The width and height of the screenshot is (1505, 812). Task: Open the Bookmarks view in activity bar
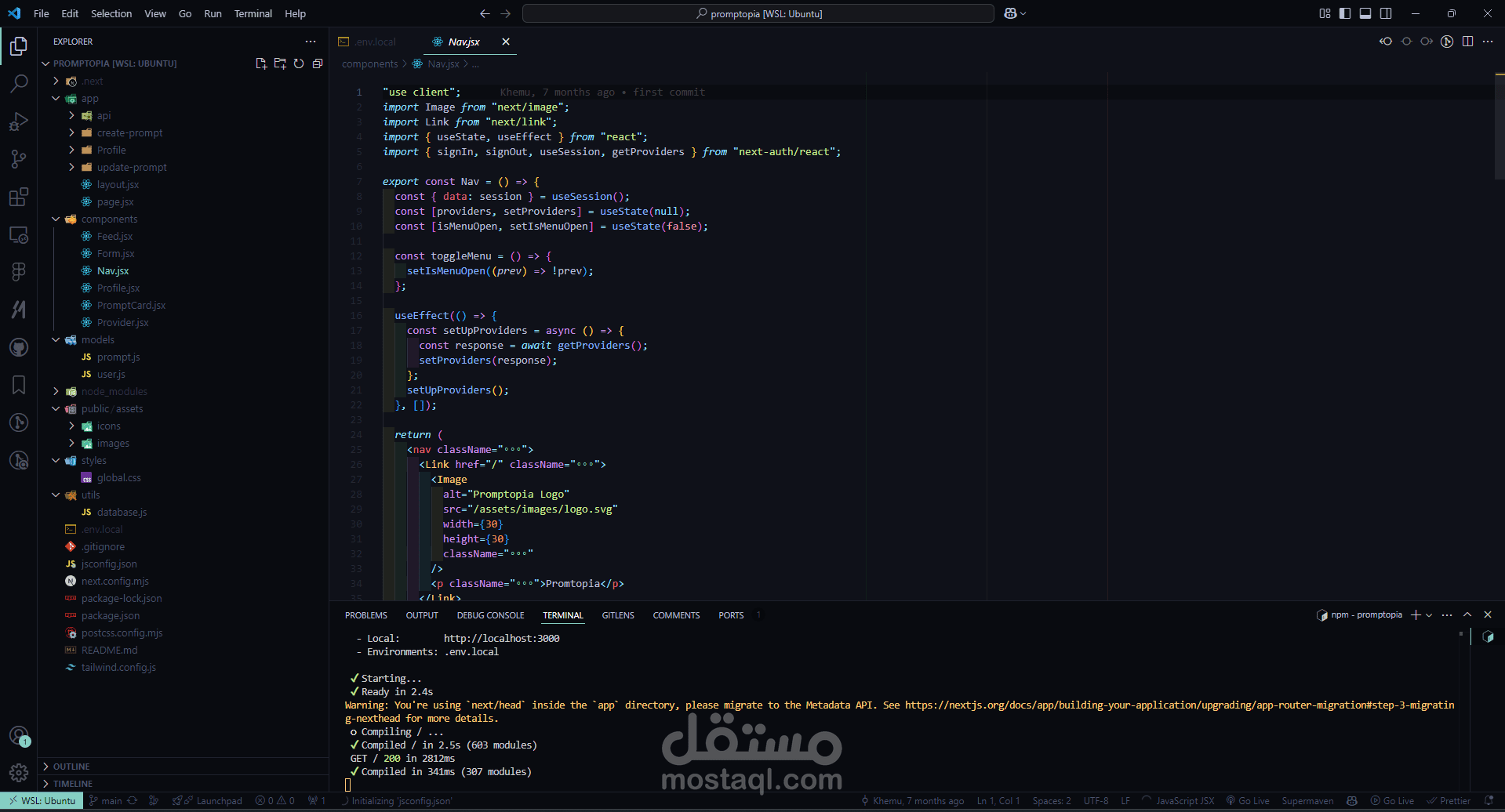[19, 385]
